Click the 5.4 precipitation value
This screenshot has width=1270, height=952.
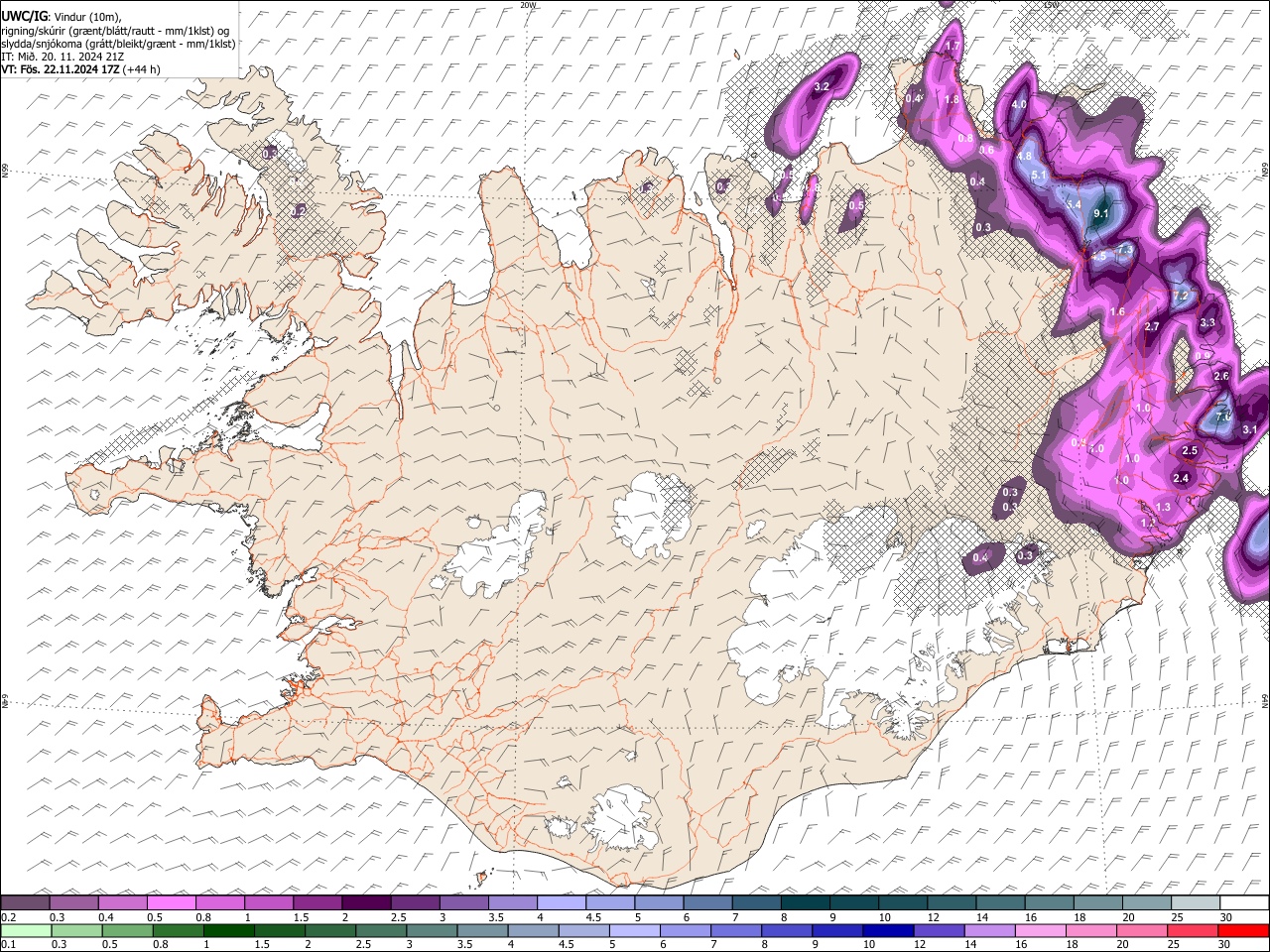(x=1074, y=204)
